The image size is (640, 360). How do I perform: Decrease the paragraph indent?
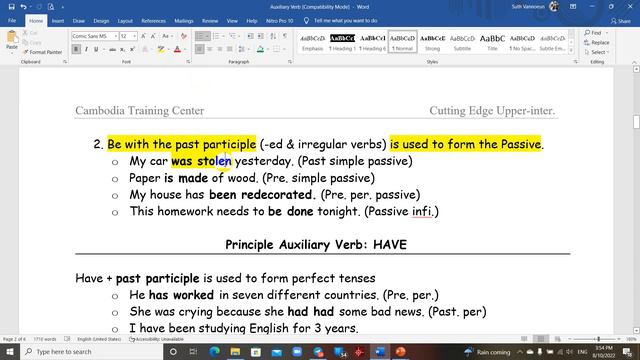click(x=251, y=36)
